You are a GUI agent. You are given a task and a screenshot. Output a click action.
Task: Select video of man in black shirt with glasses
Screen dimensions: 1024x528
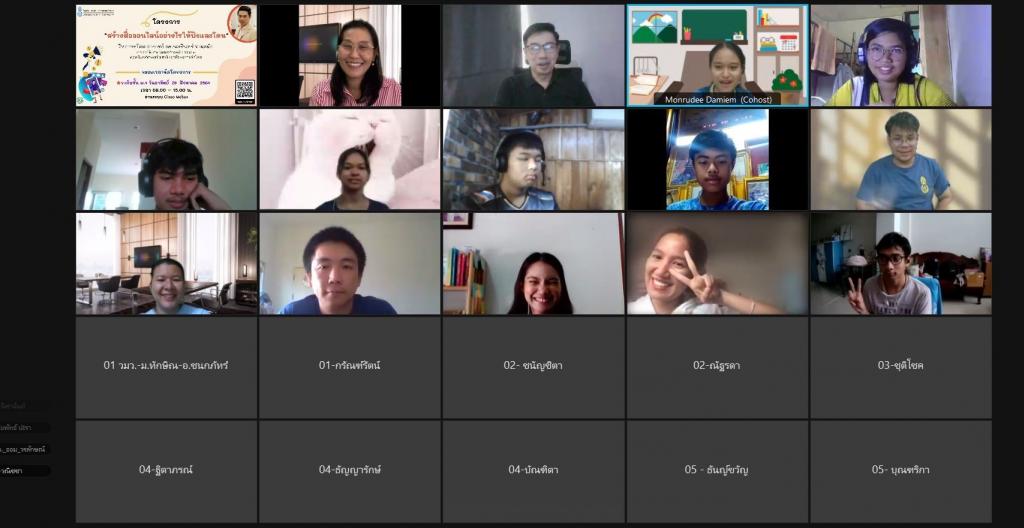point(533,56)
